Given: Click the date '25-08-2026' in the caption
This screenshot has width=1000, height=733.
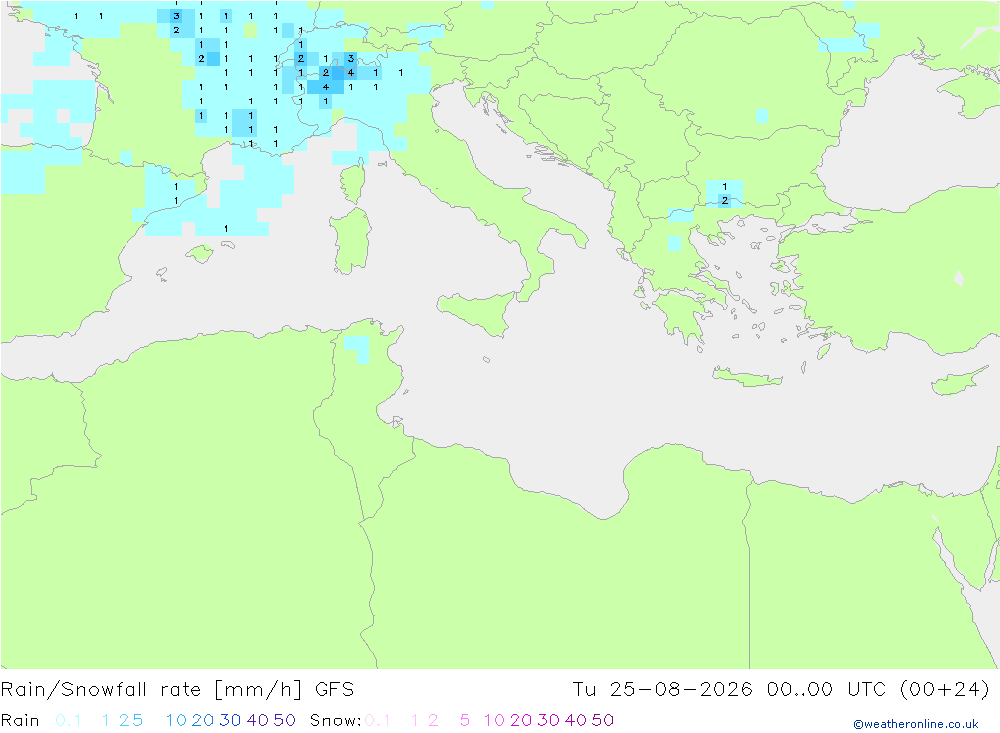Looking at the screenshot, I should (x=680, y=690).
